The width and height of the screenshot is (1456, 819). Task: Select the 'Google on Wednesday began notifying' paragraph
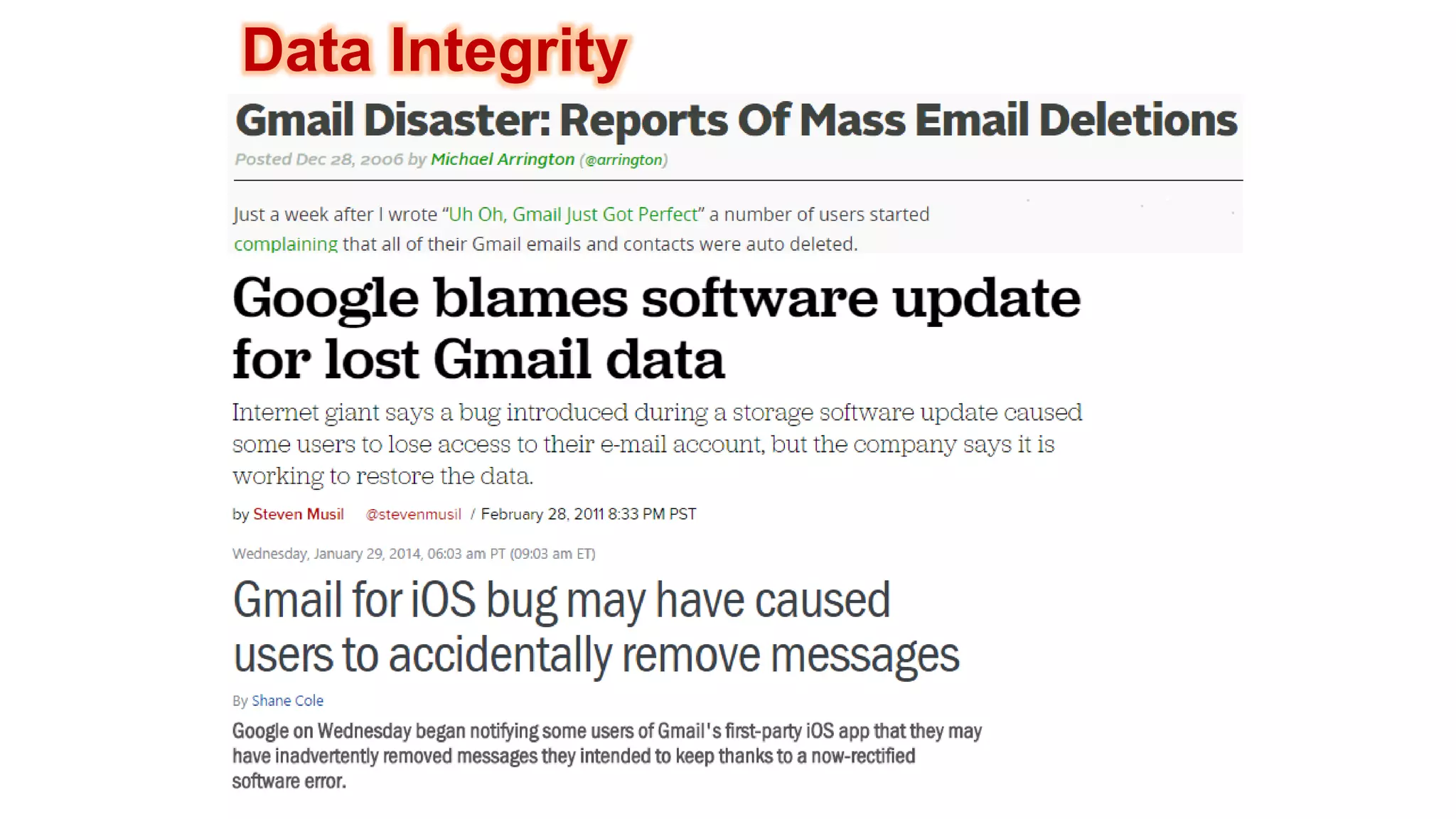tap(607, 756)
